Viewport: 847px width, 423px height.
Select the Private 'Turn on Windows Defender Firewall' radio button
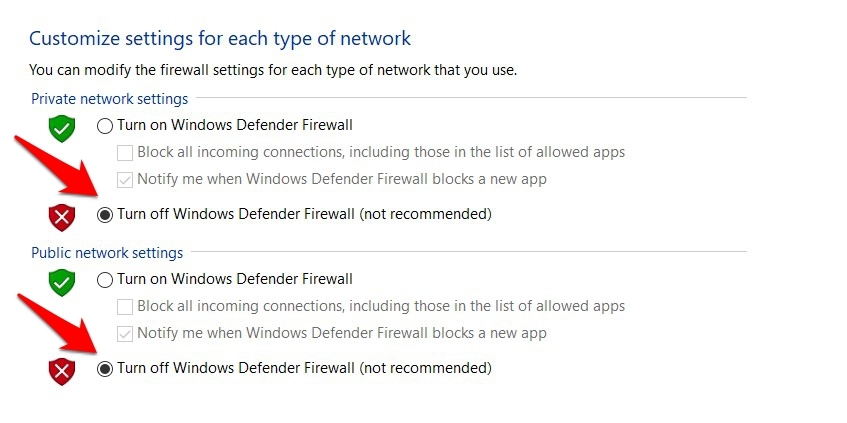click(105, 126)
